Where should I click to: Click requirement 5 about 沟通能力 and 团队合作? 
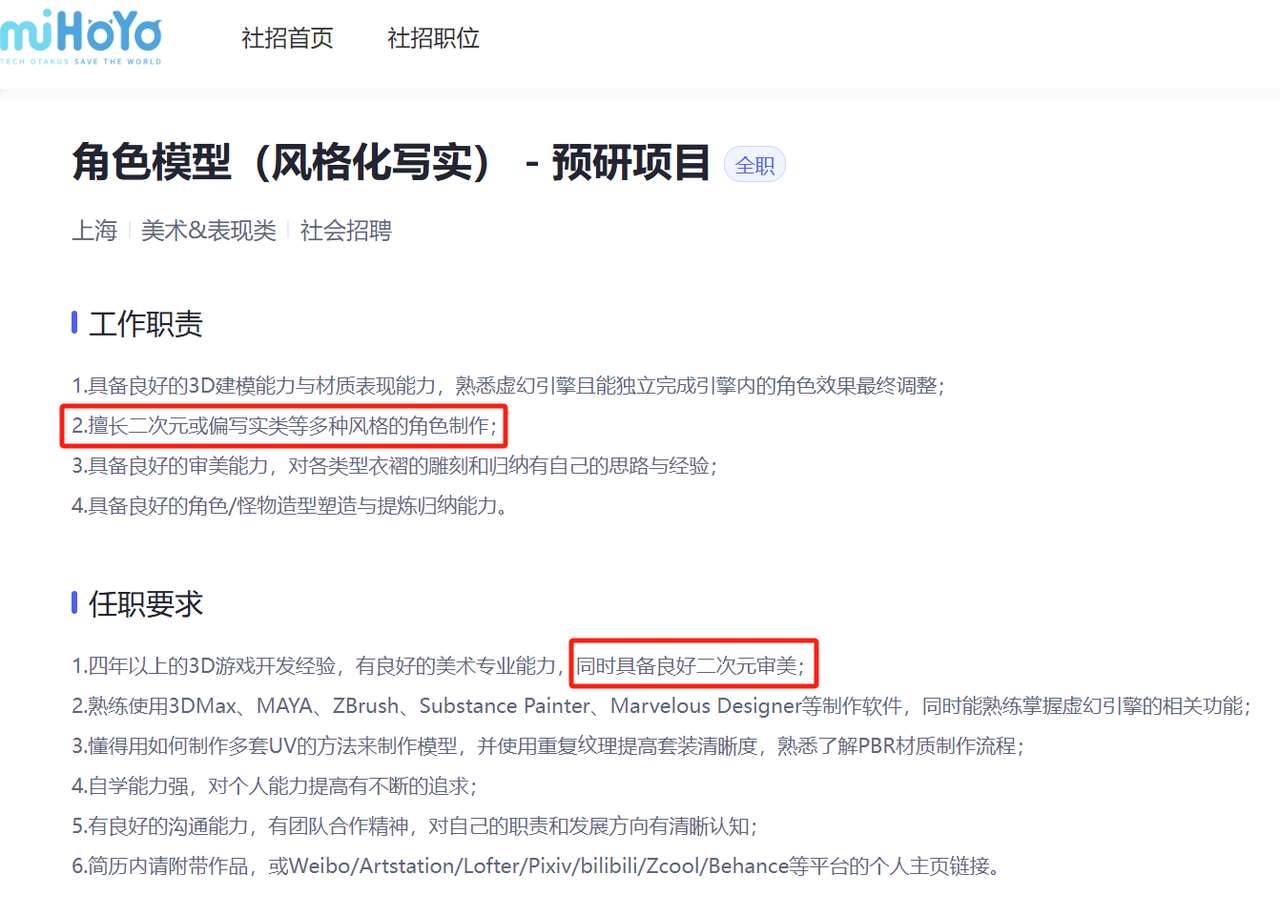click(415, 826)
